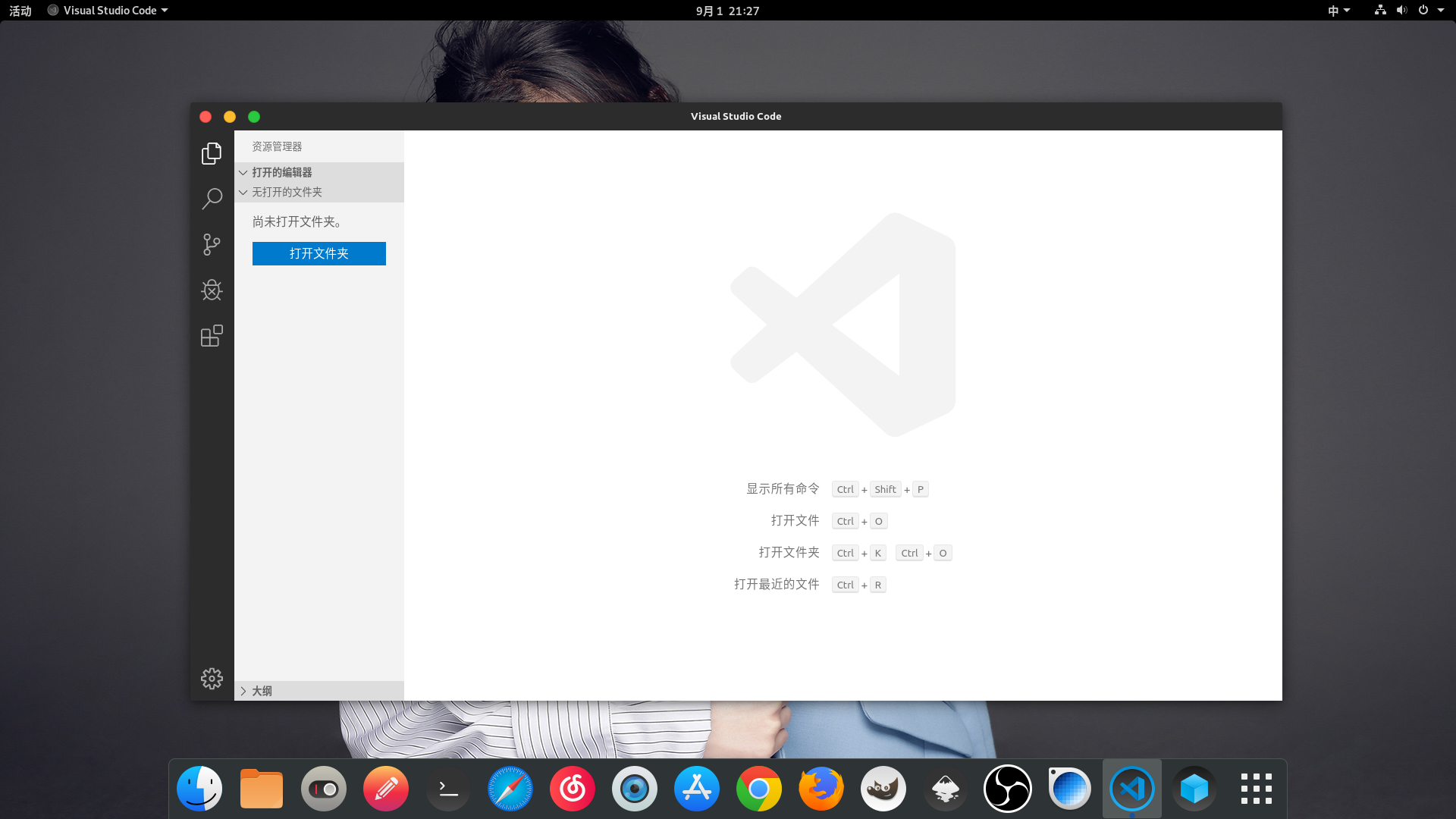Open GIMP from the dock
Viewport: 1456px width, 819px height.
point(883,789)
